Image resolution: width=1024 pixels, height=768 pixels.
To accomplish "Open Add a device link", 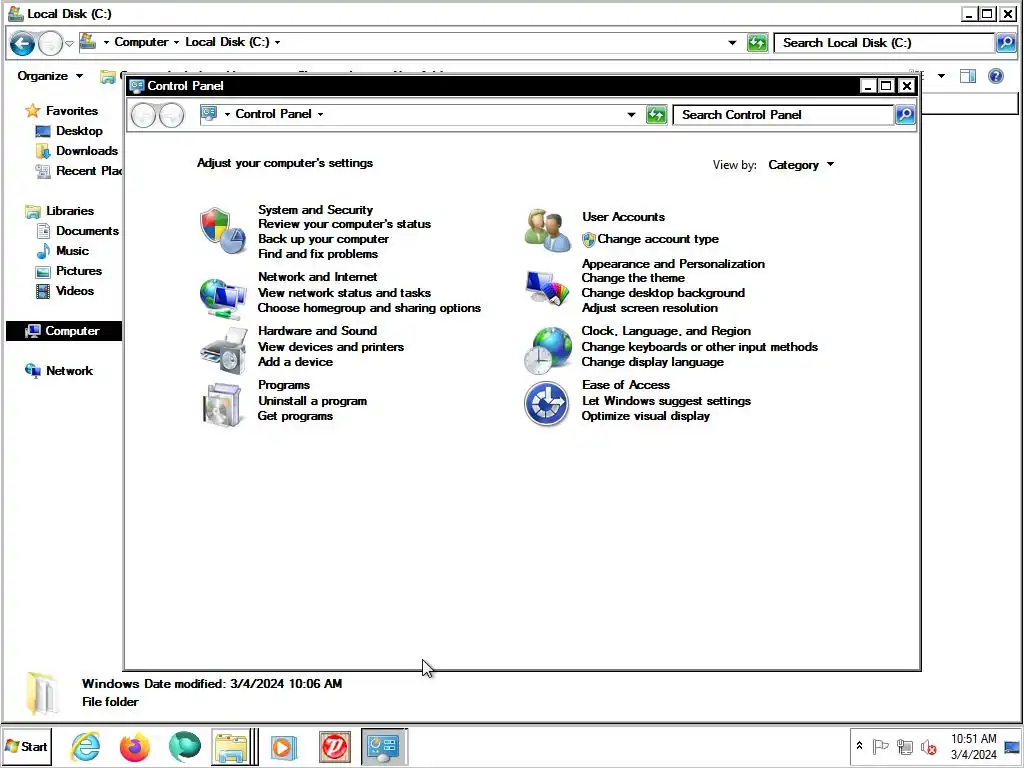I will (x=295, y=362).
